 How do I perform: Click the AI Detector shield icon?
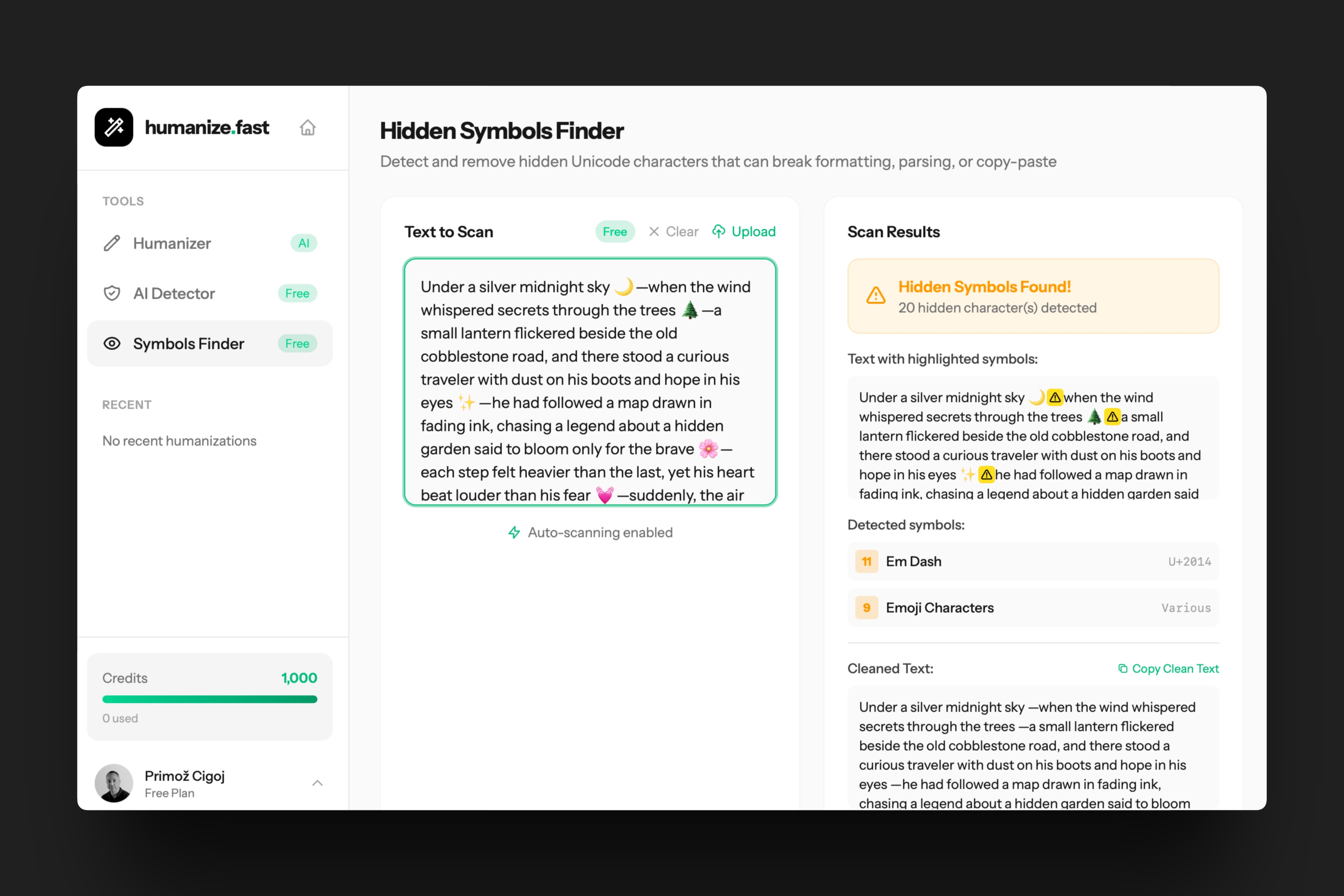(x=112, y=294)
